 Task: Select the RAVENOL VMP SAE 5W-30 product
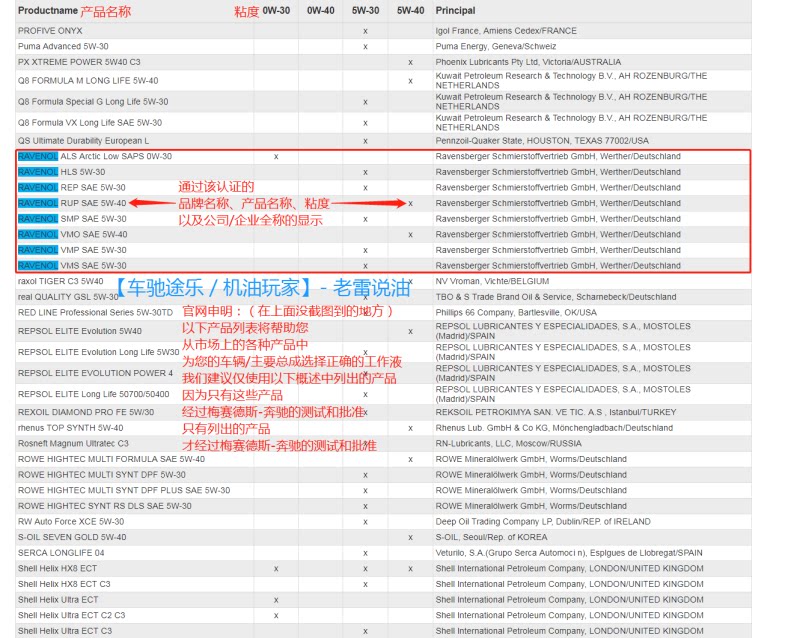point(72,250)
